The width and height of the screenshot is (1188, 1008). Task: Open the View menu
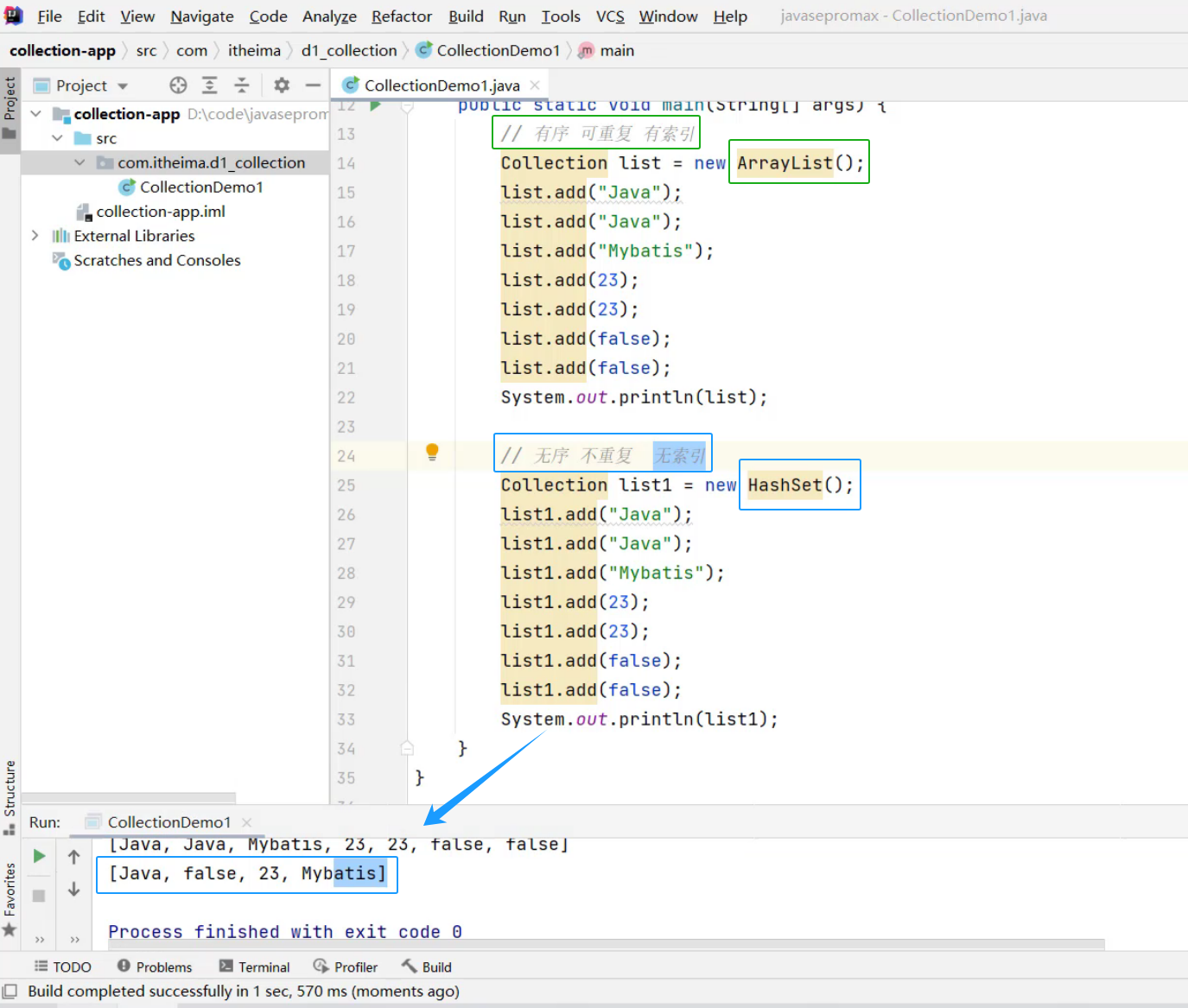tap(137, 16)
